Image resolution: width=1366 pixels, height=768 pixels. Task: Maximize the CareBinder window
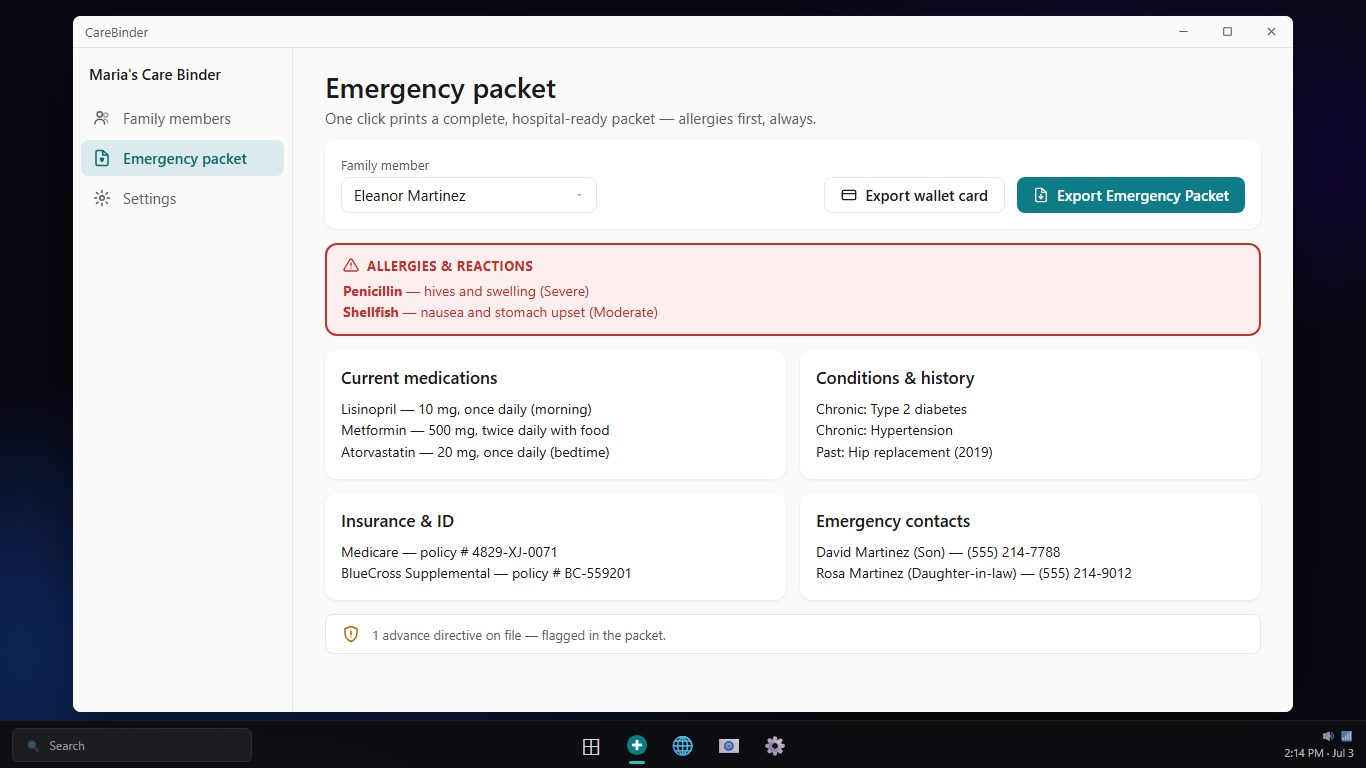click(x=1227, y=32)
